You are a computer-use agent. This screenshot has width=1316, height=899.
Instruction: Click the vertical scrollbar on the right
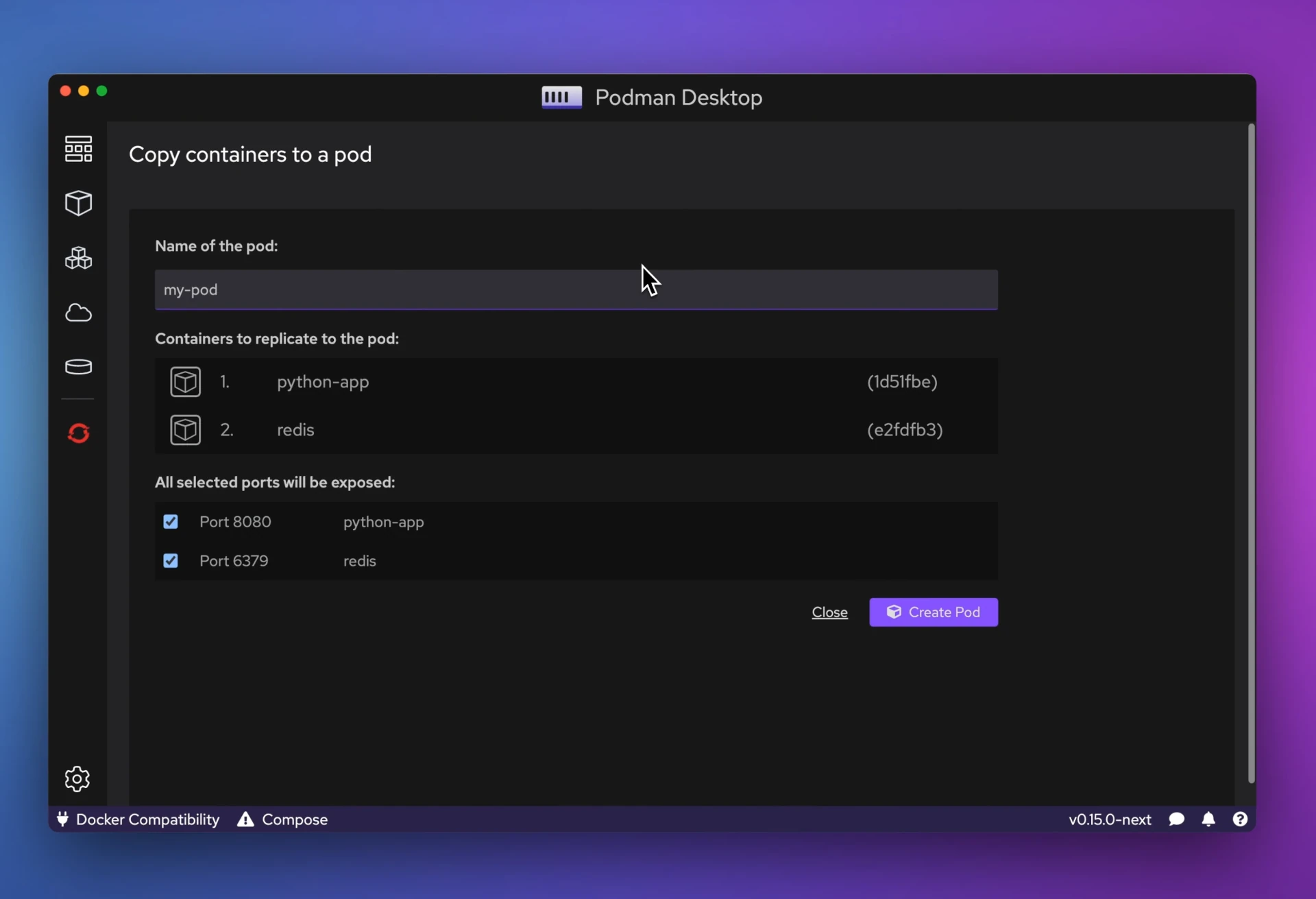pyautogui.click(x=1251, y=453)
